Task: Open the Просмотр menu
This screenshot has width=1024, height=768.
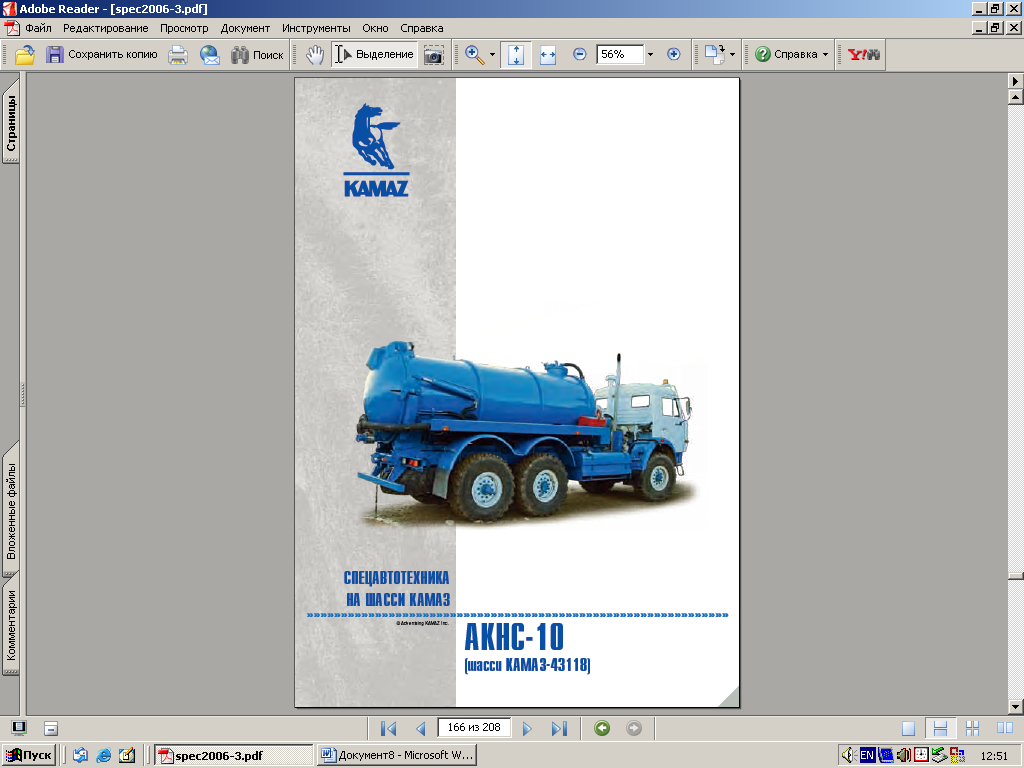Action: tap(184, 28)
